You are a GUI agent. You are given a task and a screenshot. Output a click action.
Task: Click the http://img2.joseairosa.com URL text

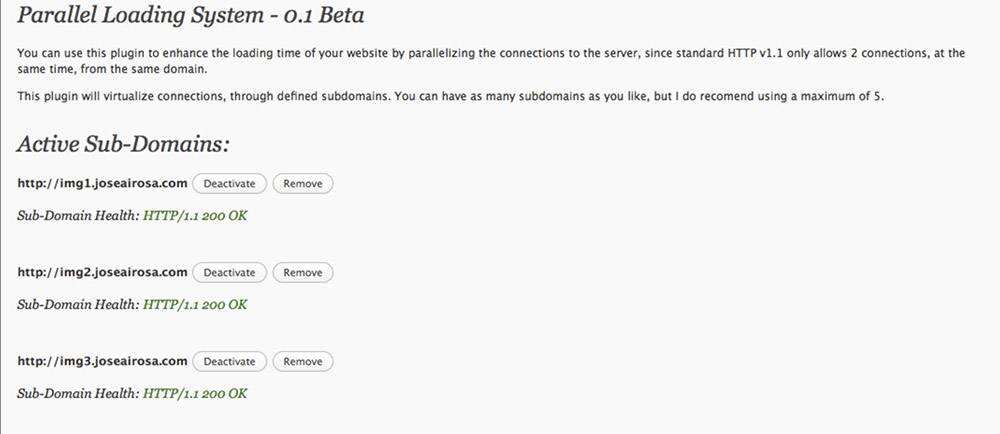(103, 272)
